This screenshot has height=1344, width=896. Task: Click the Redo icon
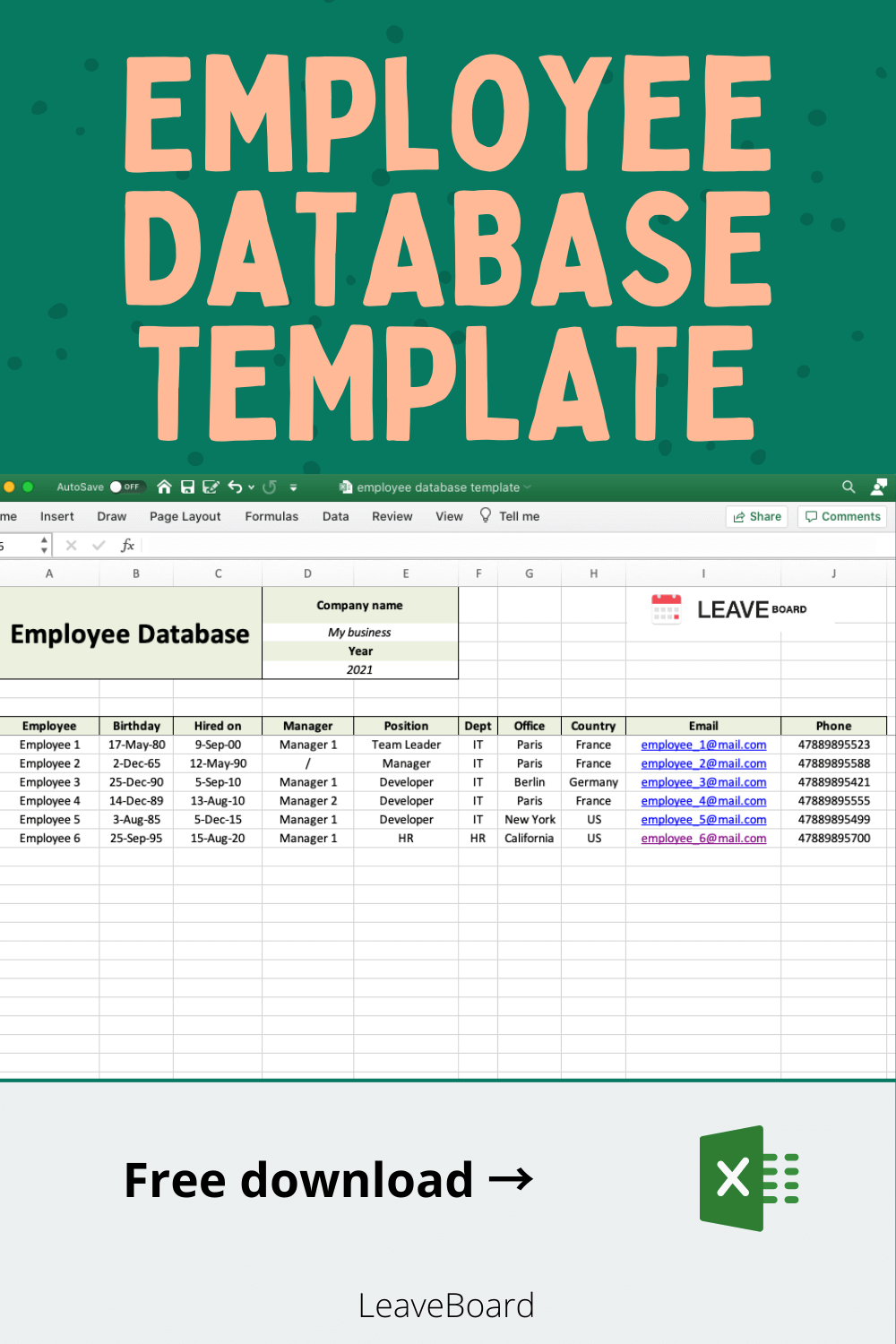pos(271,487)
